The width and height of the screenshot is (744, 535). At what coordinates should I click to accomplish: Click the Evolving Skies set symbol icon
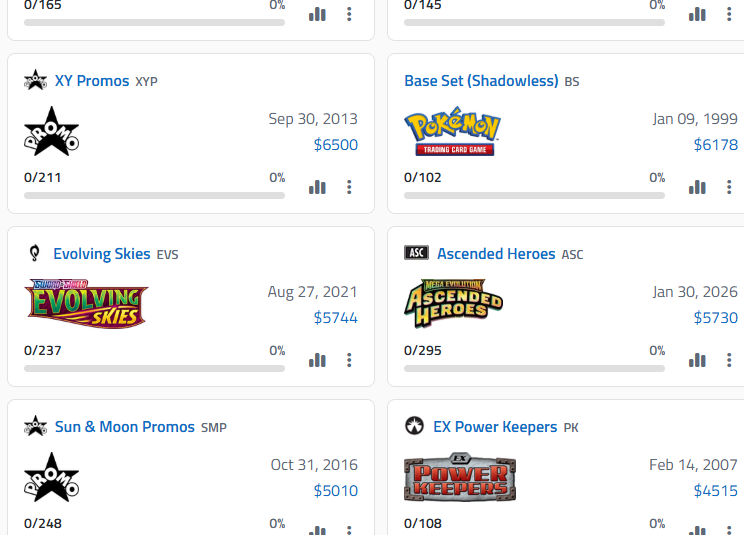tap(35, 254)
